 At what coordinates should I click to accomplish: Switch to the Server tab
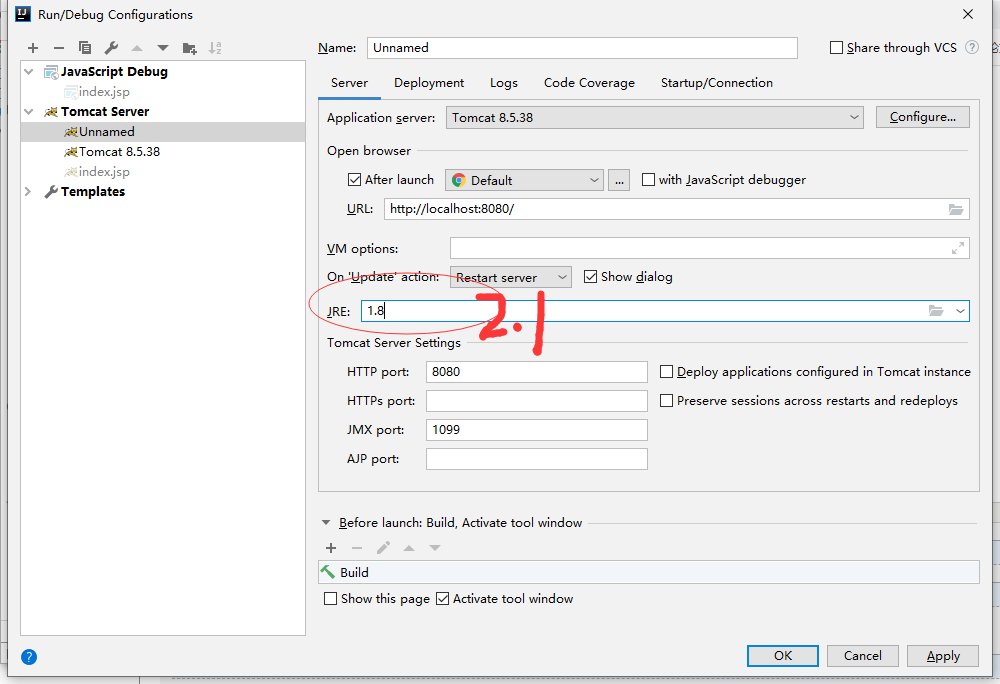[x=349, y=83]
